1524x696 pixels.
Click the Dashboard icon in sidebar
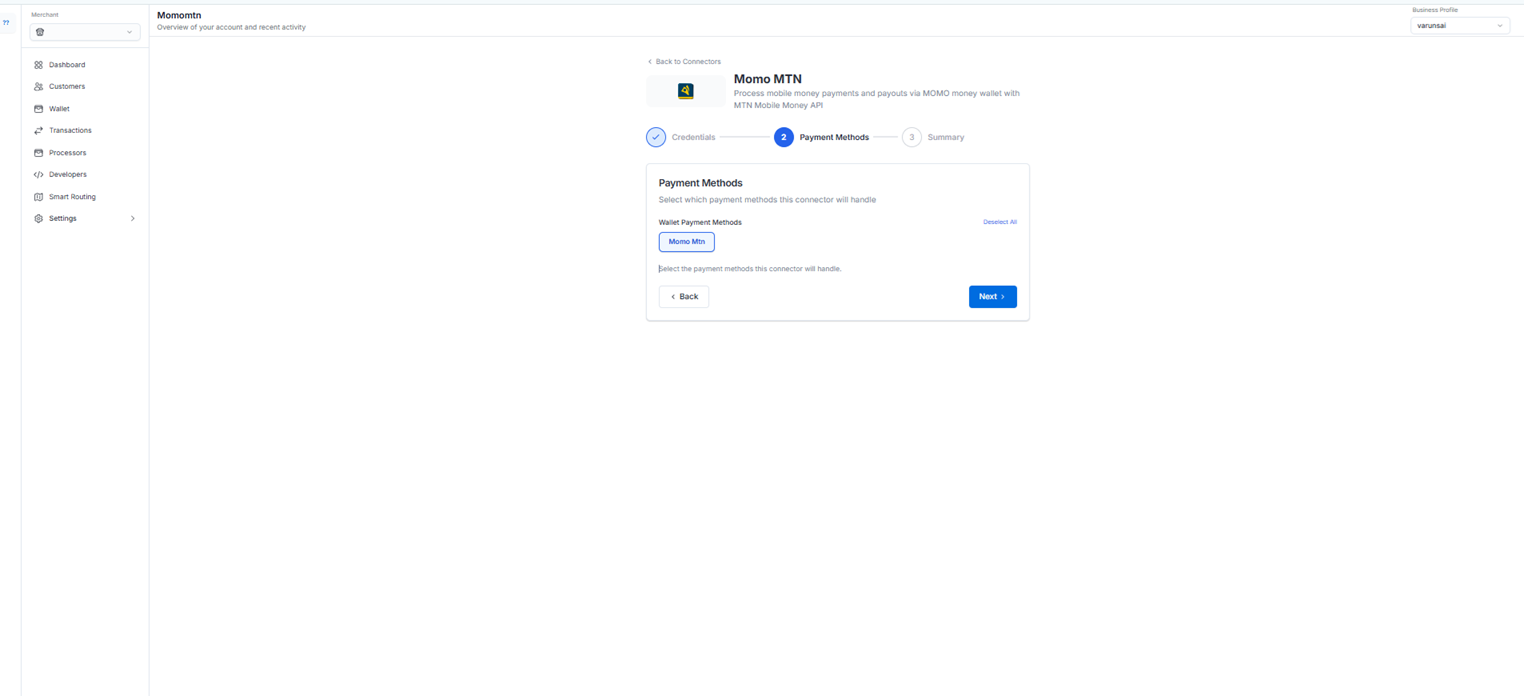[x=39, y=65]
